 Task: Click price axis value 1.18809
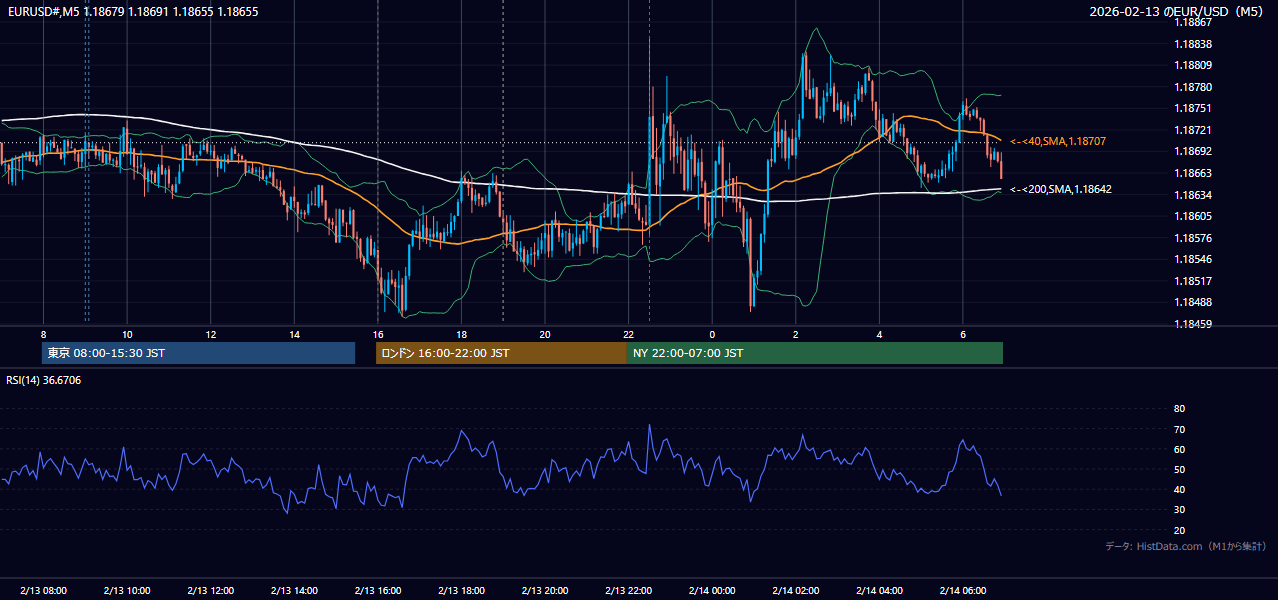[1193, 65]
